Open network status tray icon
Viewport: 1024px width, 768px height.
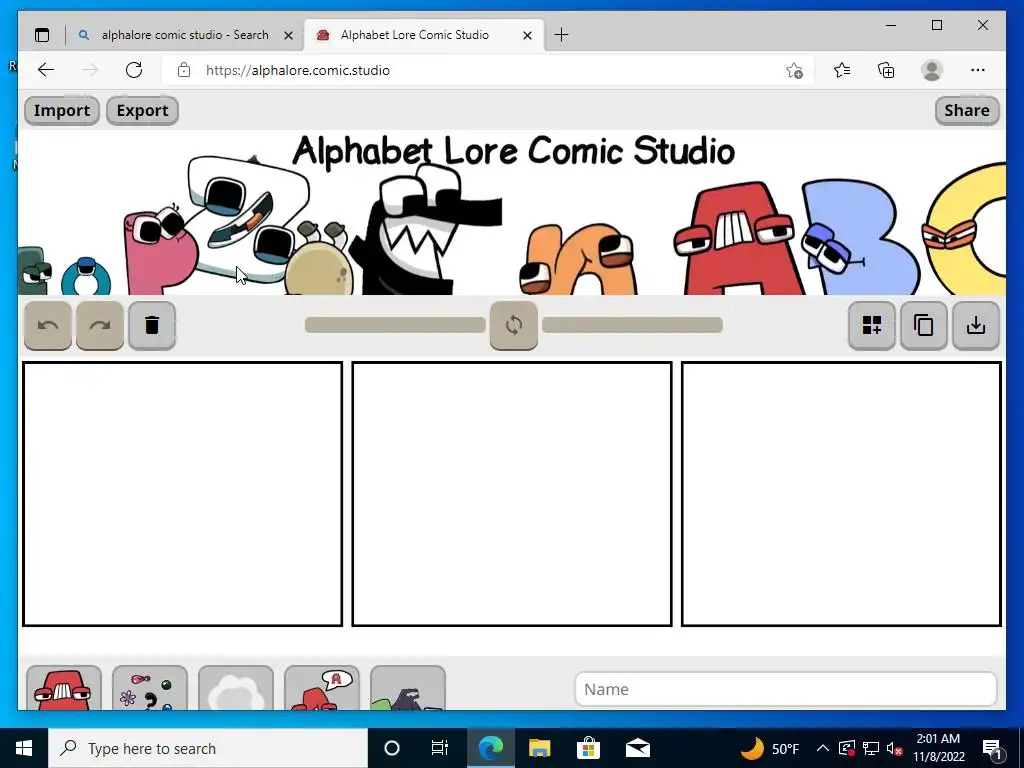[871, 748]
